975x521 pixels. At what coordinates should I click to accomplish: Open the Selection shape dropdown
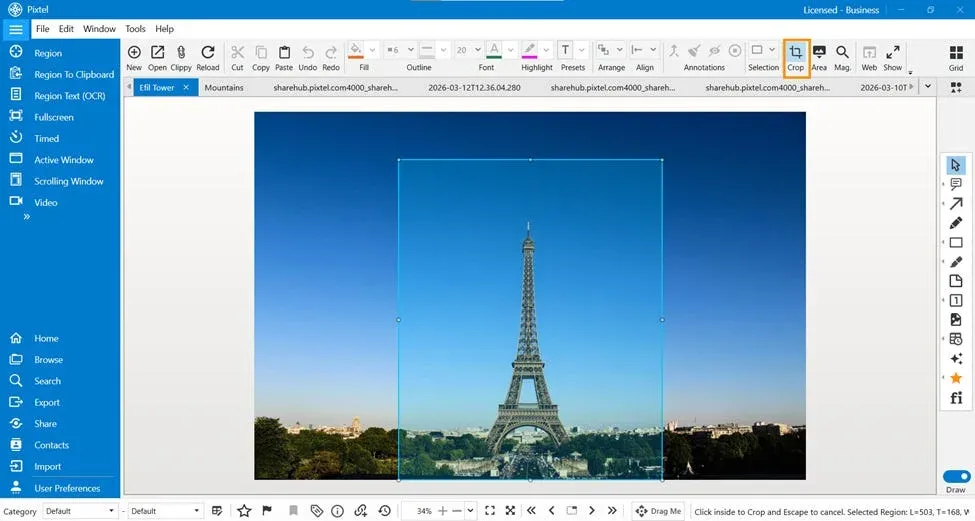772,50
